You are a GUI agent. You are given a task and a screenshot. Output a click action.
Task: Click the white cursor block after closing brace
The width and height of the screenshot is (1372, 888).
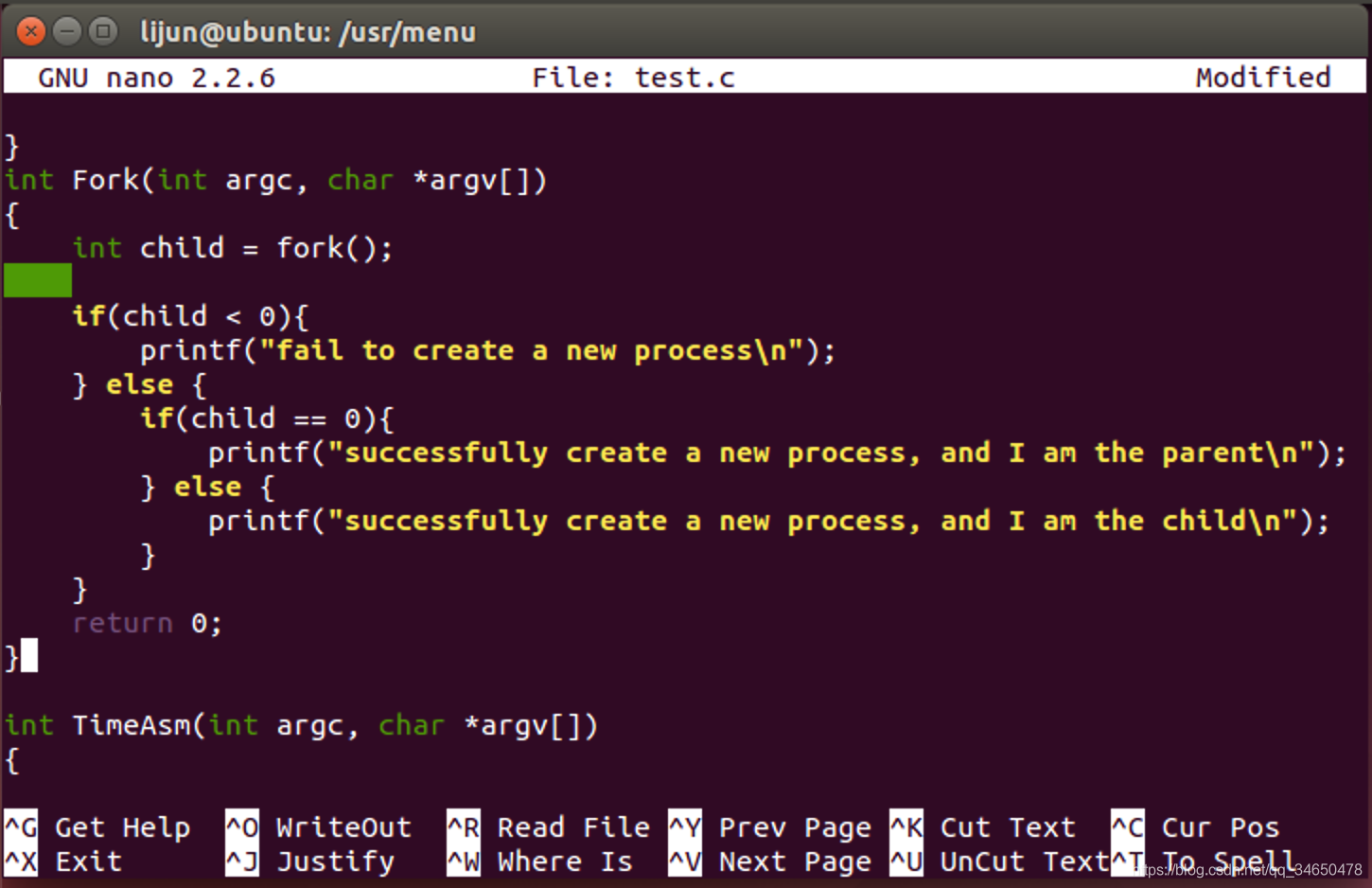(29, 656)
